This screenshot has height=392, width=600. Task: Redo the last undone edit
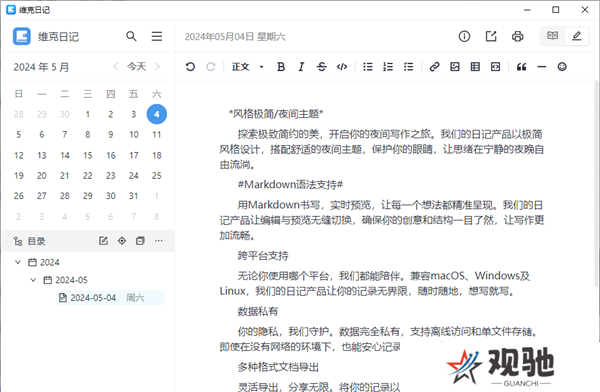pyautogui.click(x=210, y=67)
